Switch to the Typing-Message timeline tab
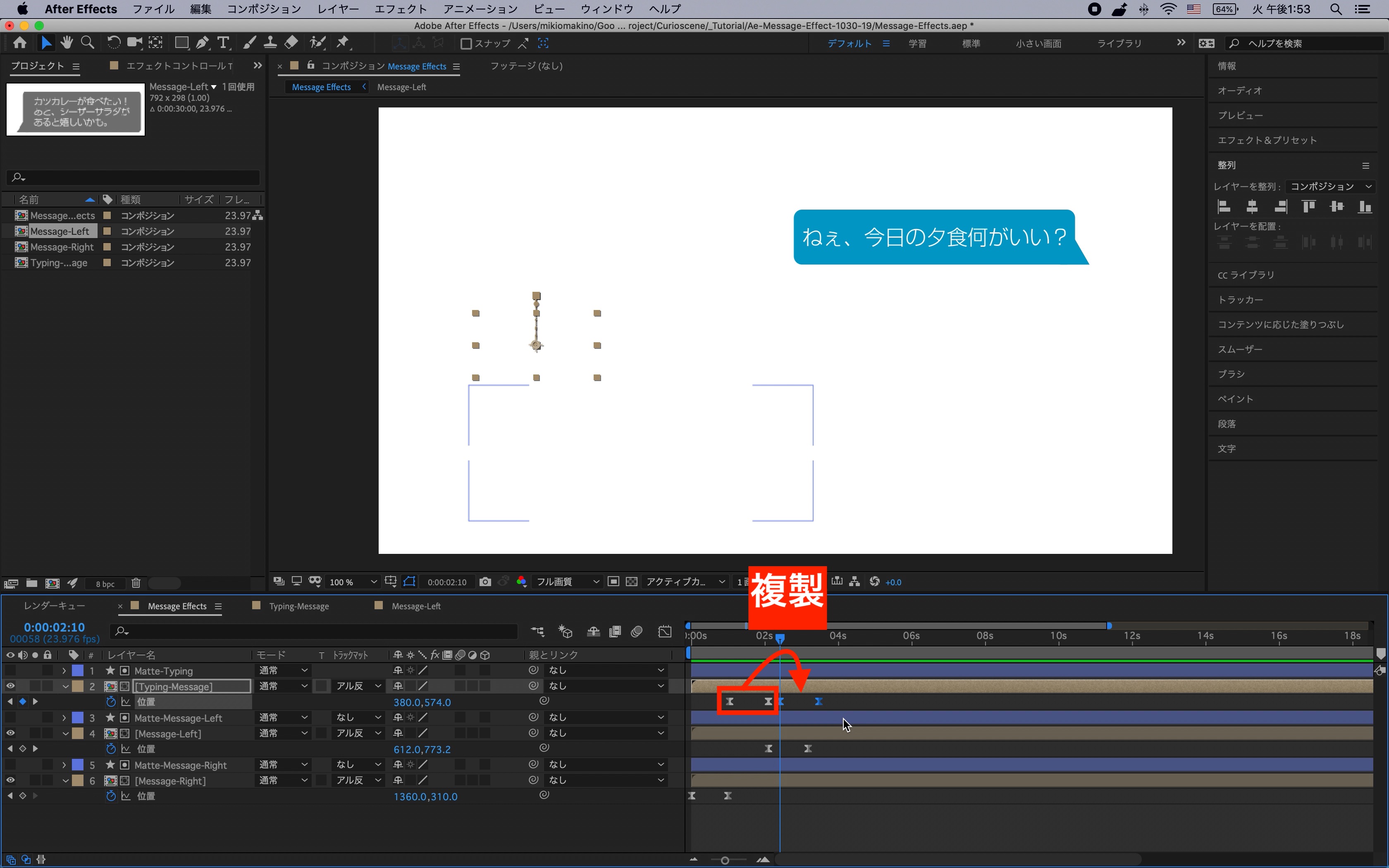 pos(298,606)
